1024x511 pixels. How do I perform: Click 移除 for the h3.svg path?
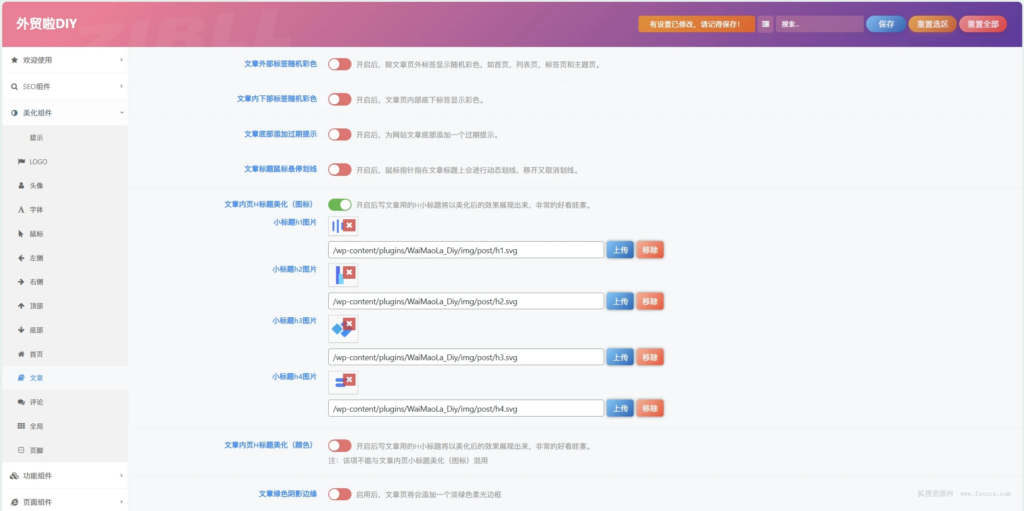(650, 357)
